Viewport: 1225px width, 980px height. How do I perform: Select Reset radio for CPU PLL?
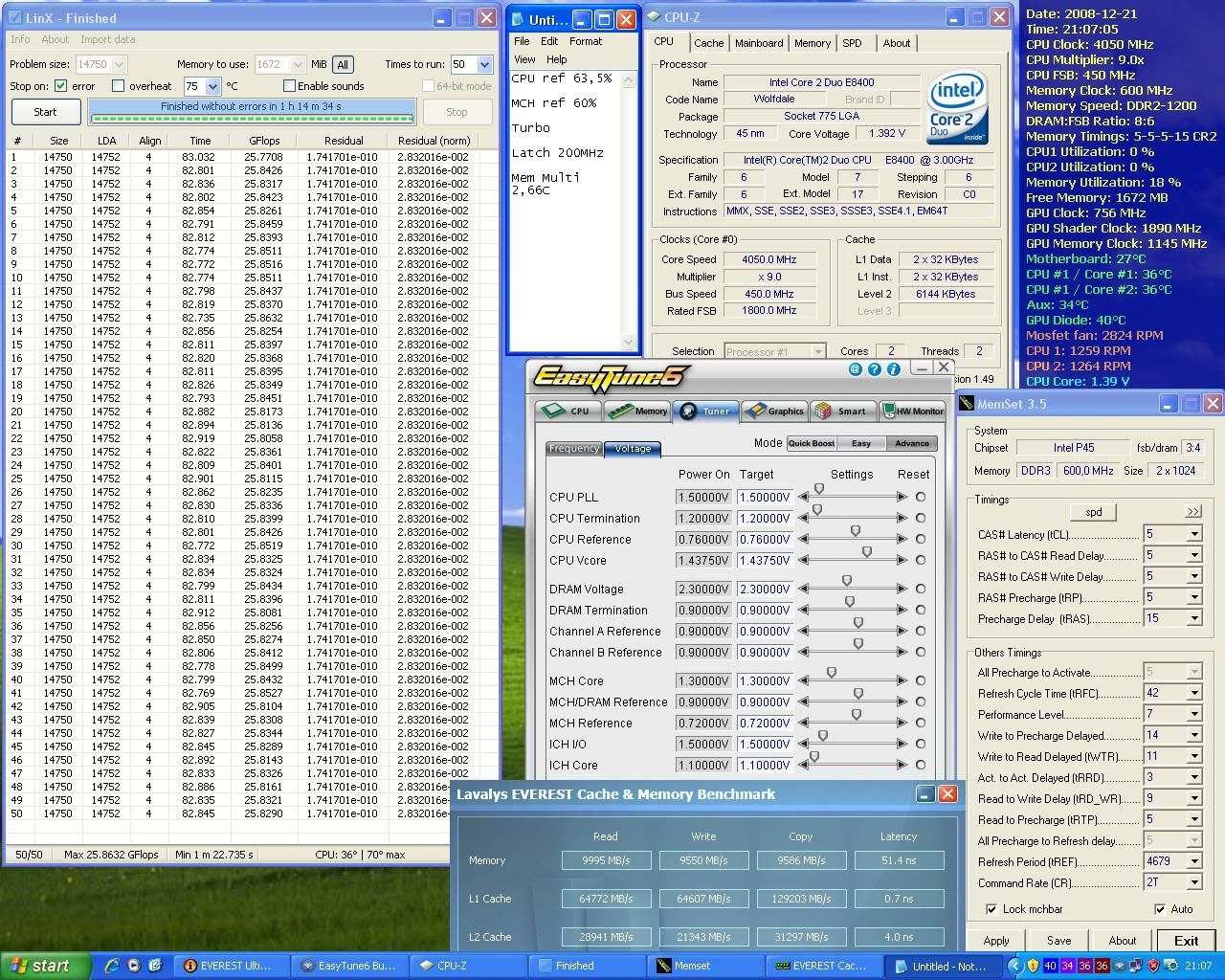[921, 498]
